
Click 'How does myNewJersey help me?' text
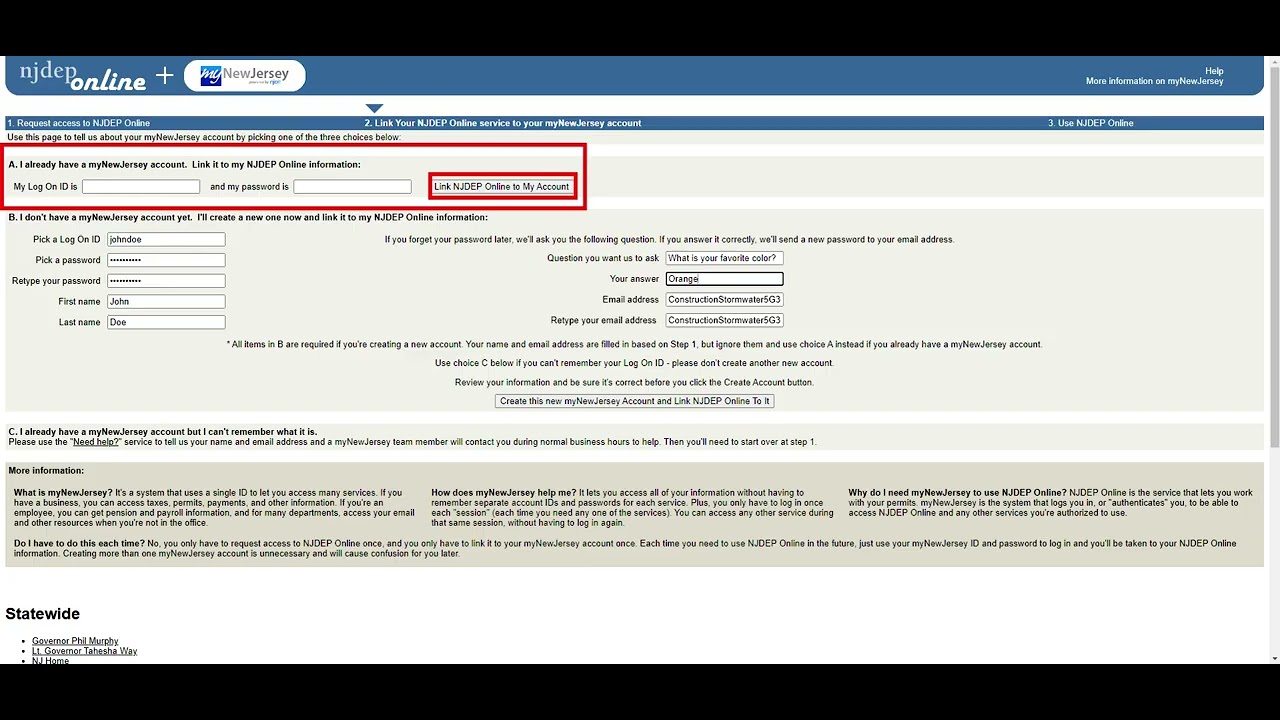click(x=504, y=493)
